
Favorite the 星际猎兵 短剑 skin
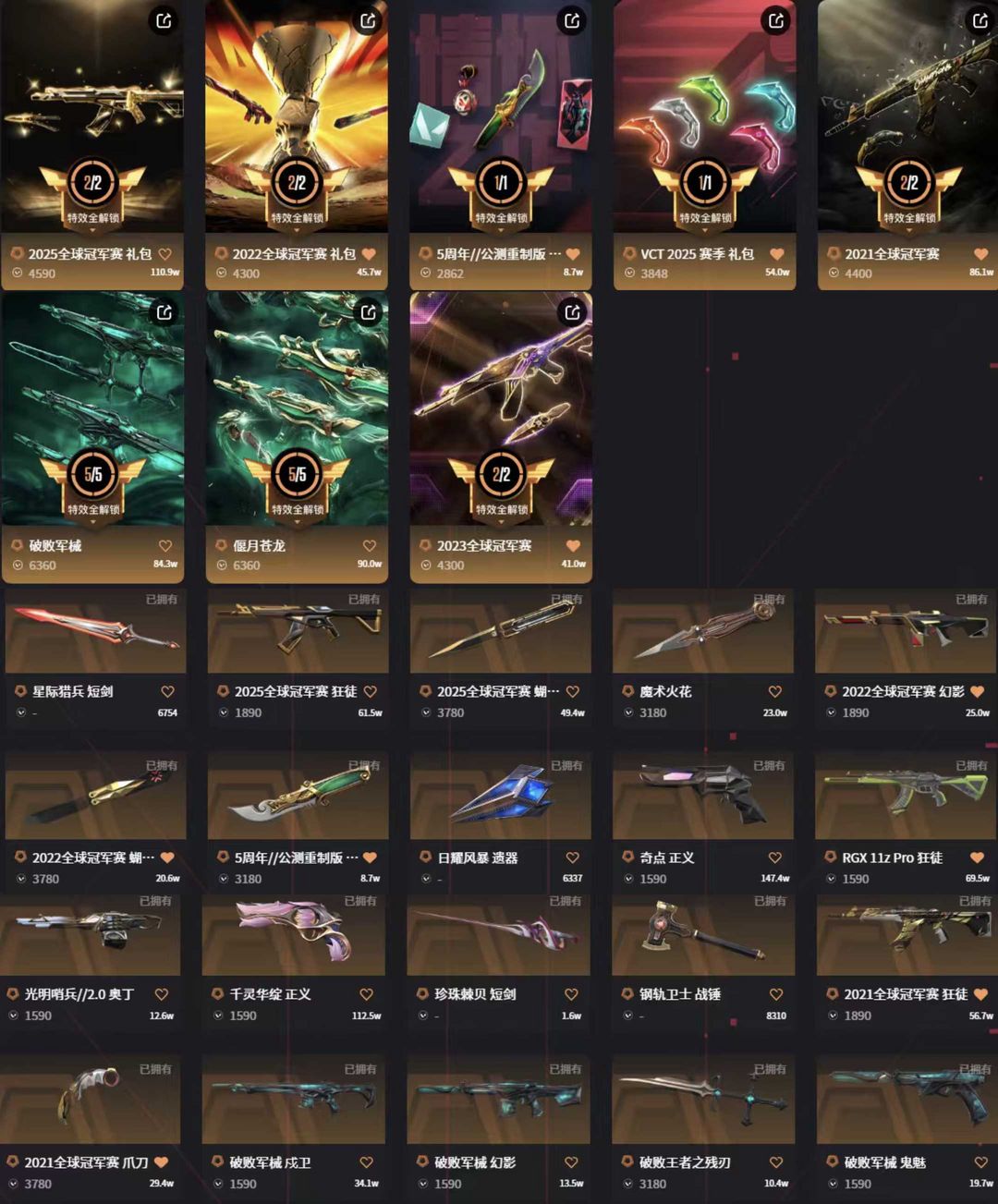point(167,691)
